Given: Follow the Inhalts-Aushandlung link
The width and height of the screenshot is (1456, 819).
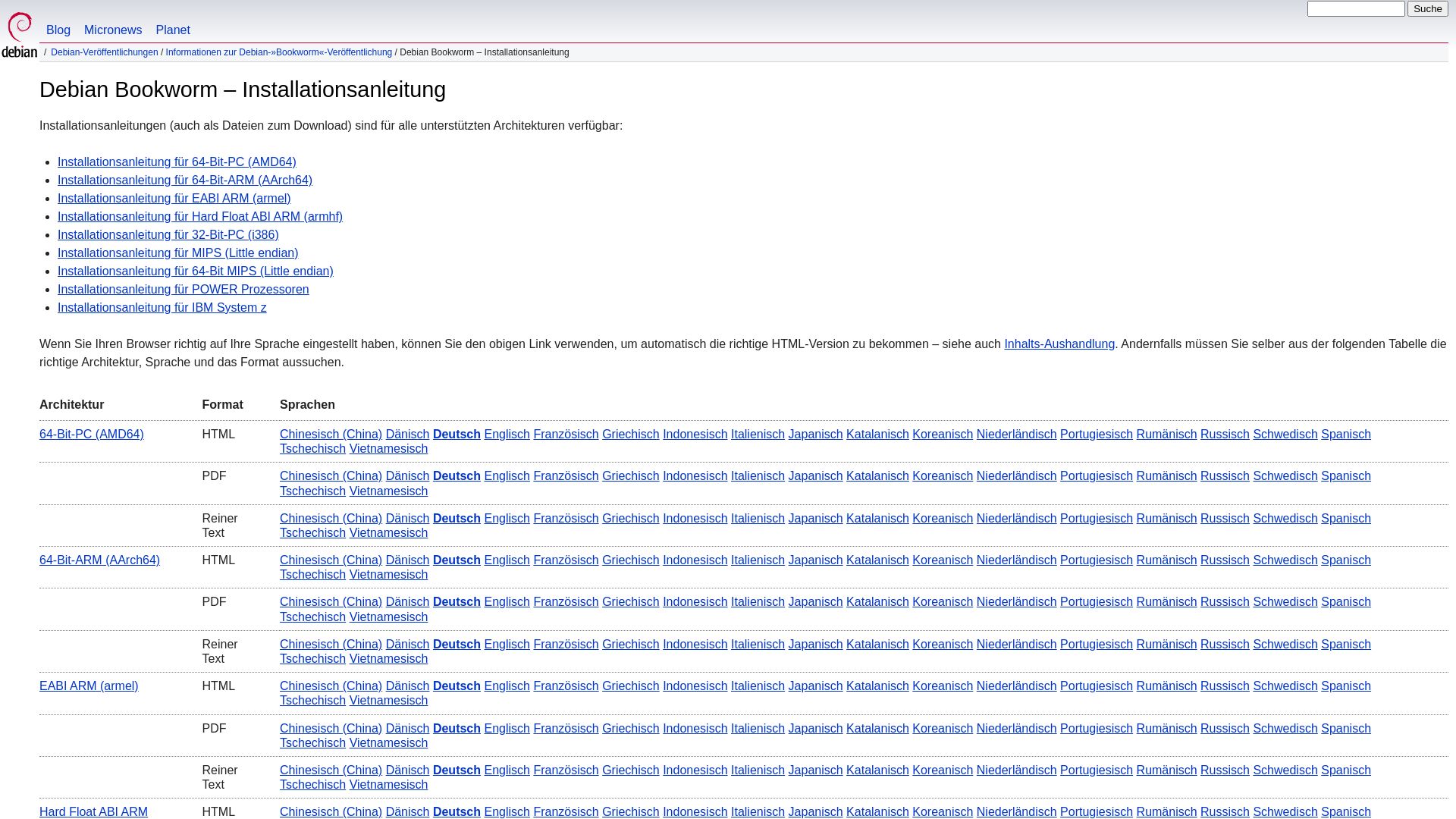Looking at the screenshot, I should pyautogui.click(x=1059, y=344).
